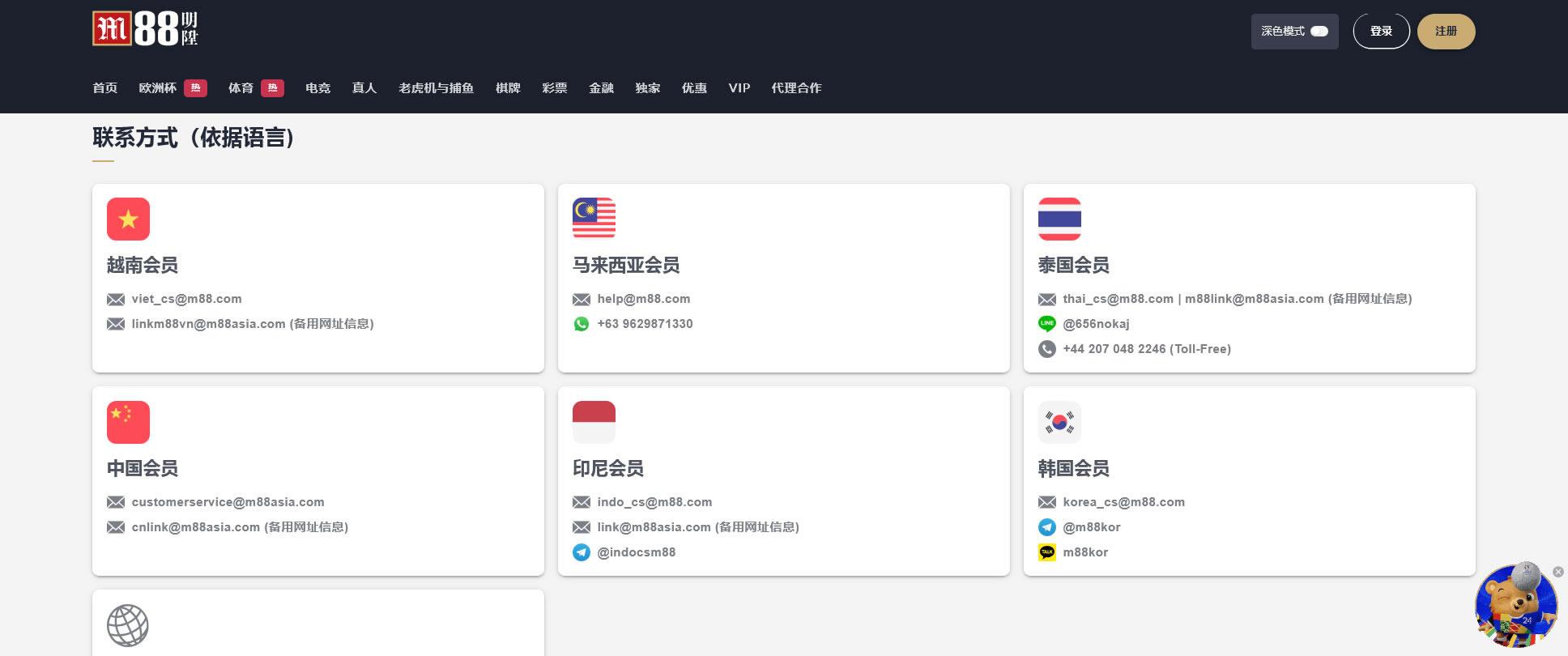
Task: Click the customerservice@m88asia.com email link
Action: [228, 502]
